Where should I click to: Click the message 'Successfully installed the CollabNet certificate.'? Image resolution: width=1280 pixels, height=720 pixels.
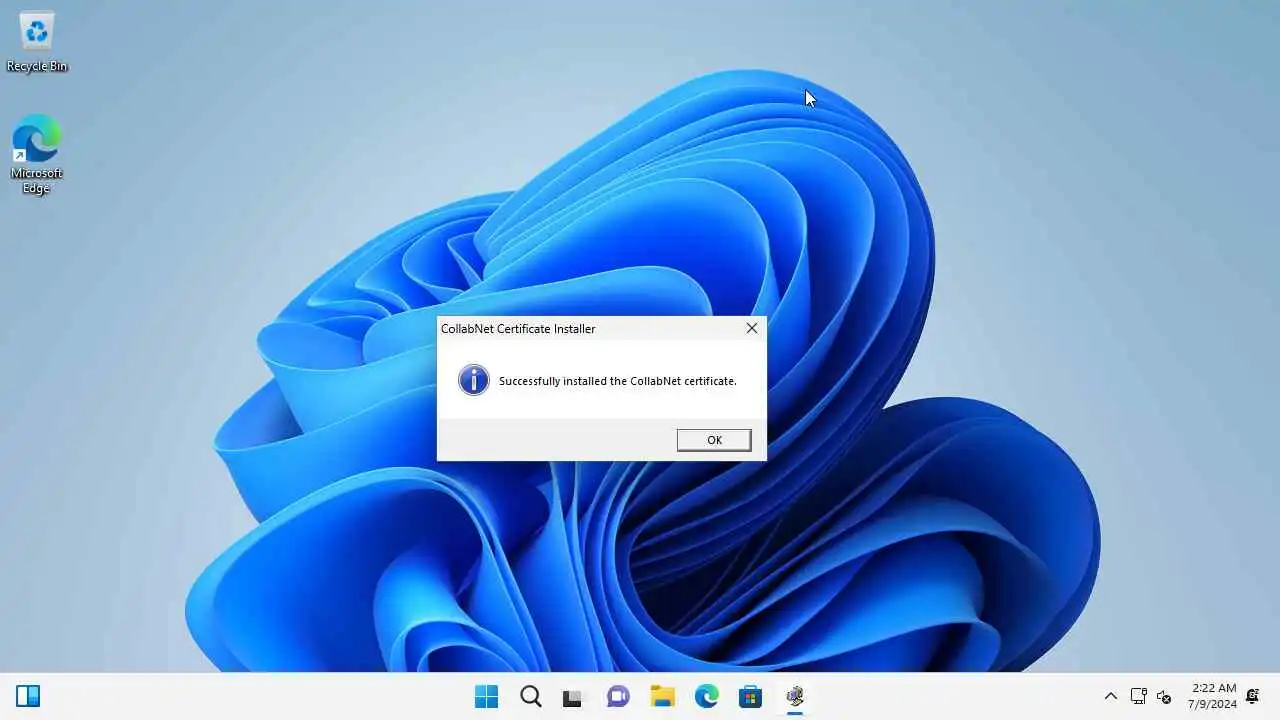pyautogui.click(x=618, y=381)
